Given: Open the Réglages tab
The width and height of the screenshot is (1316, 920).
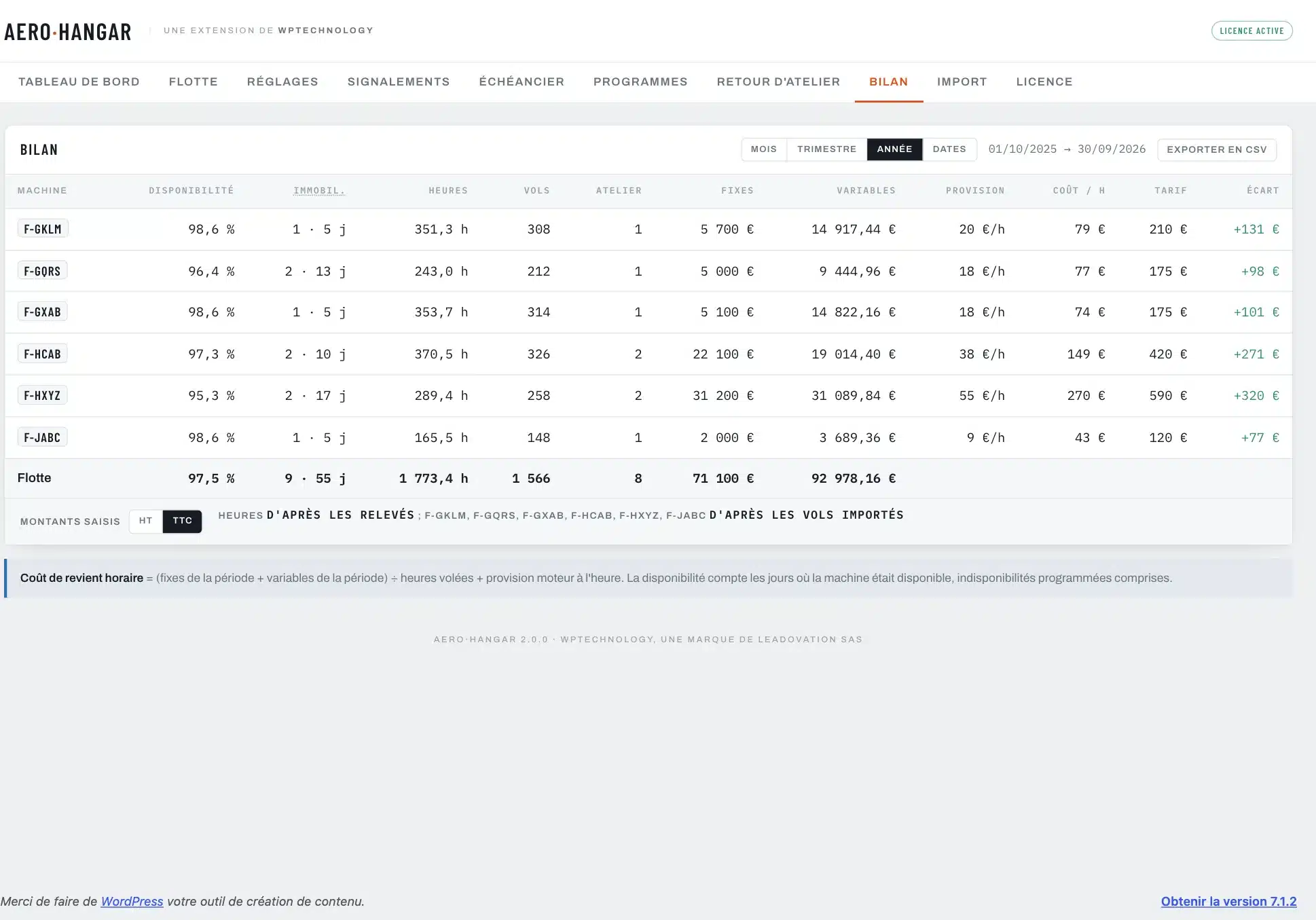Looking at the screenshot, I should (282, 81).
